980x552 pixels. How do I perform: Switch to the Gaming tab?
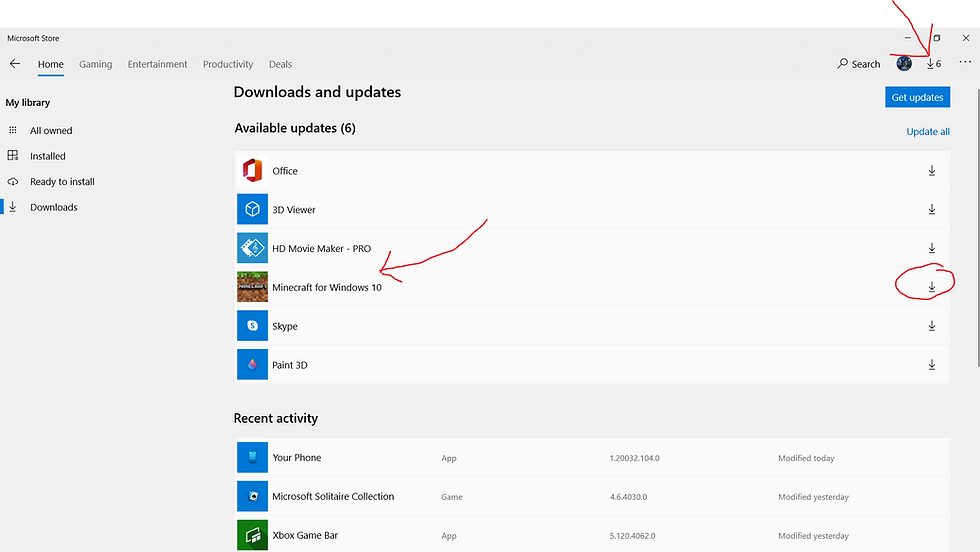coord(96,64)
